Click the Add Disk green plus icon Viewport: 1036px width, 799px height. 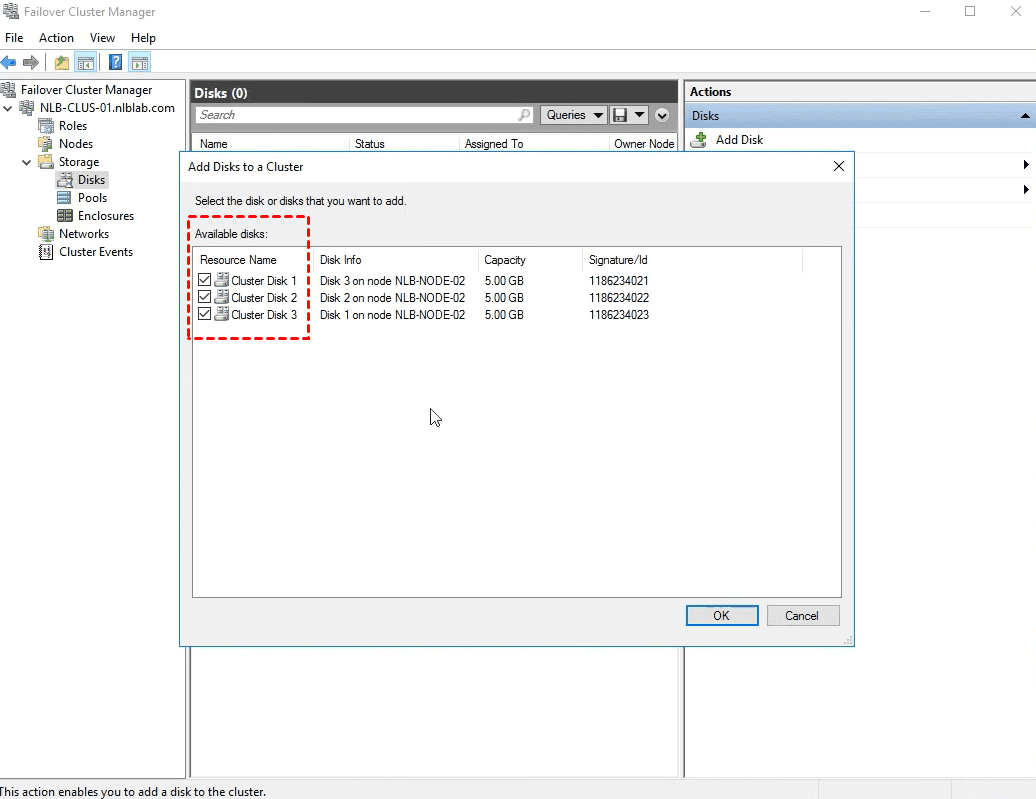(699, 139)
